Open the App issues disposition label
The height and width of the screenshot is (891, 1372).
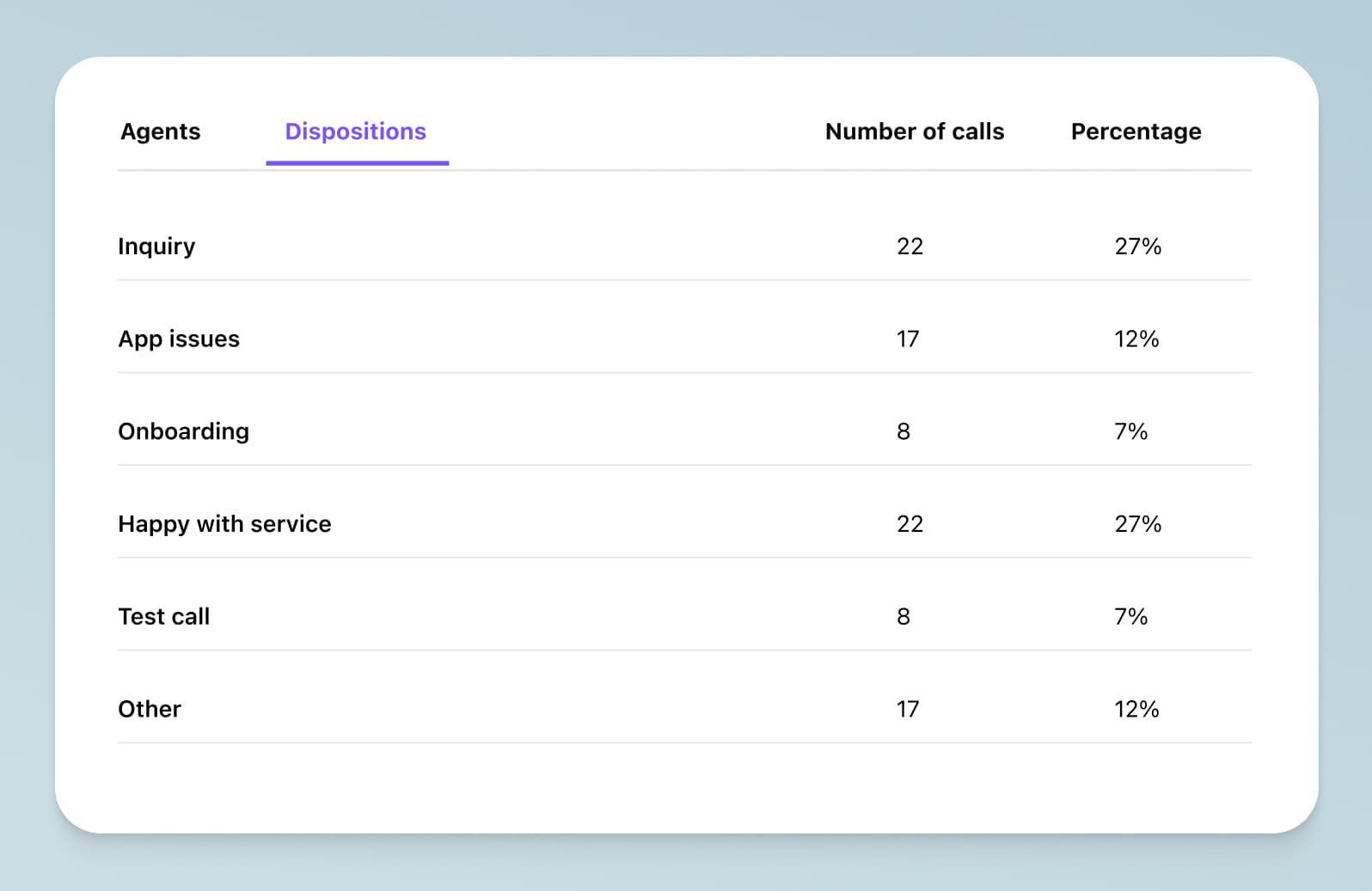pos(179,339)
